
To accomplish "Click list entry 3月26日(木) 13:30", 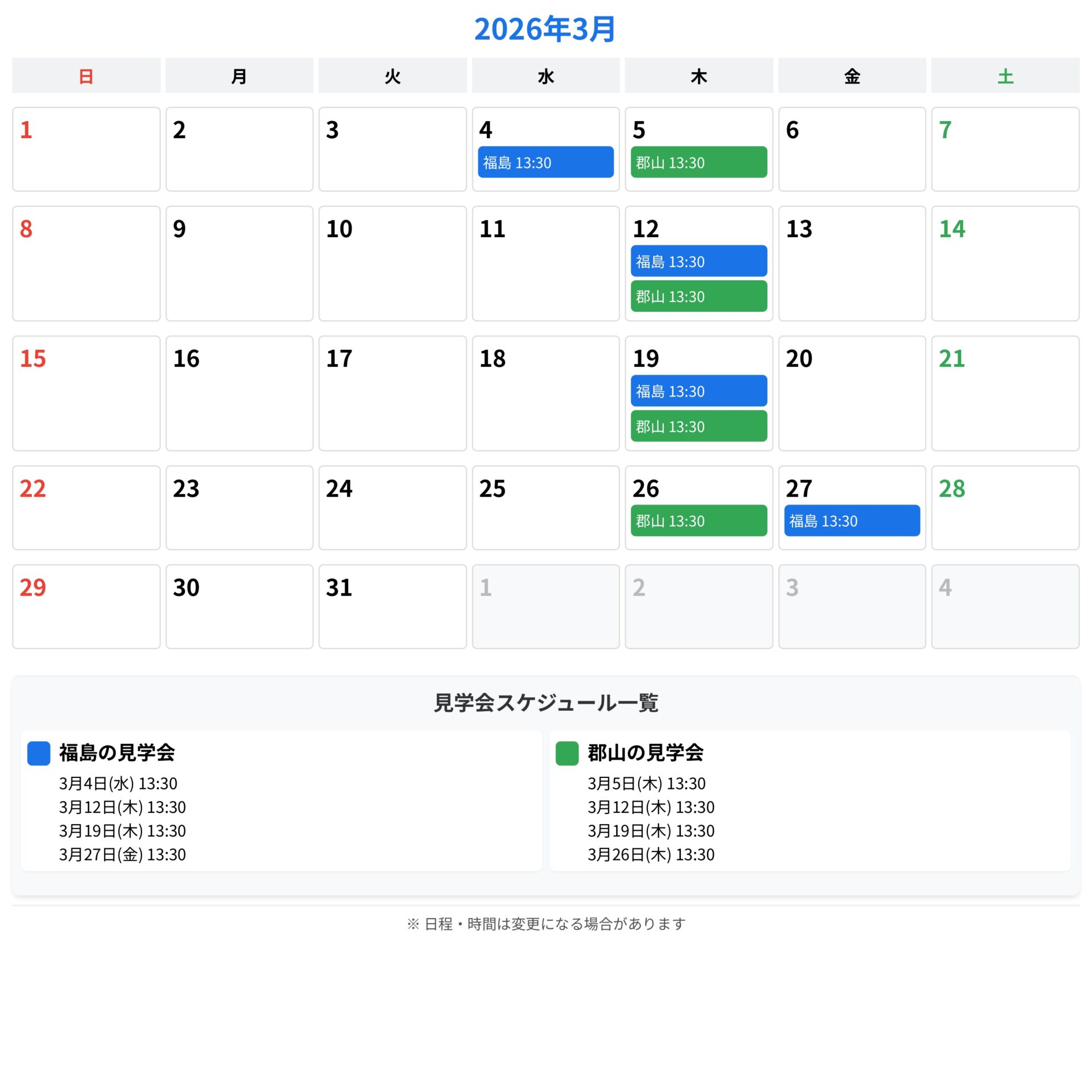I will point(651,854).
